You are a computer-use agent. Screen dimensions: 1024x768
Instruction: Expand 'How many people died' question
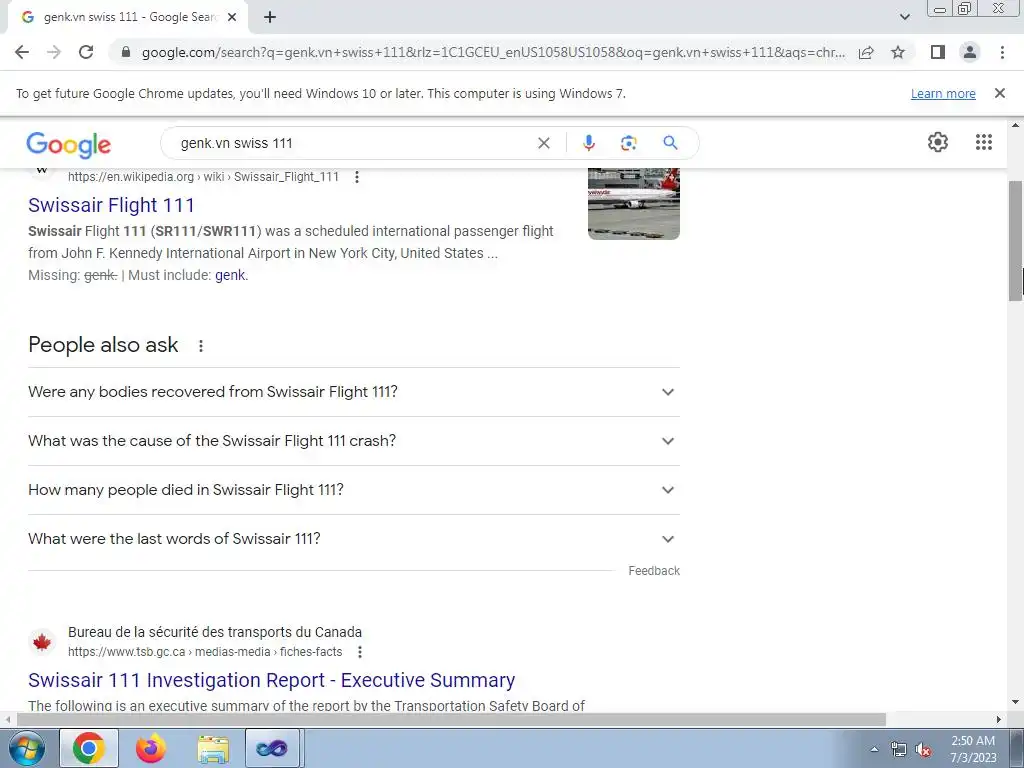pos(354,490)
